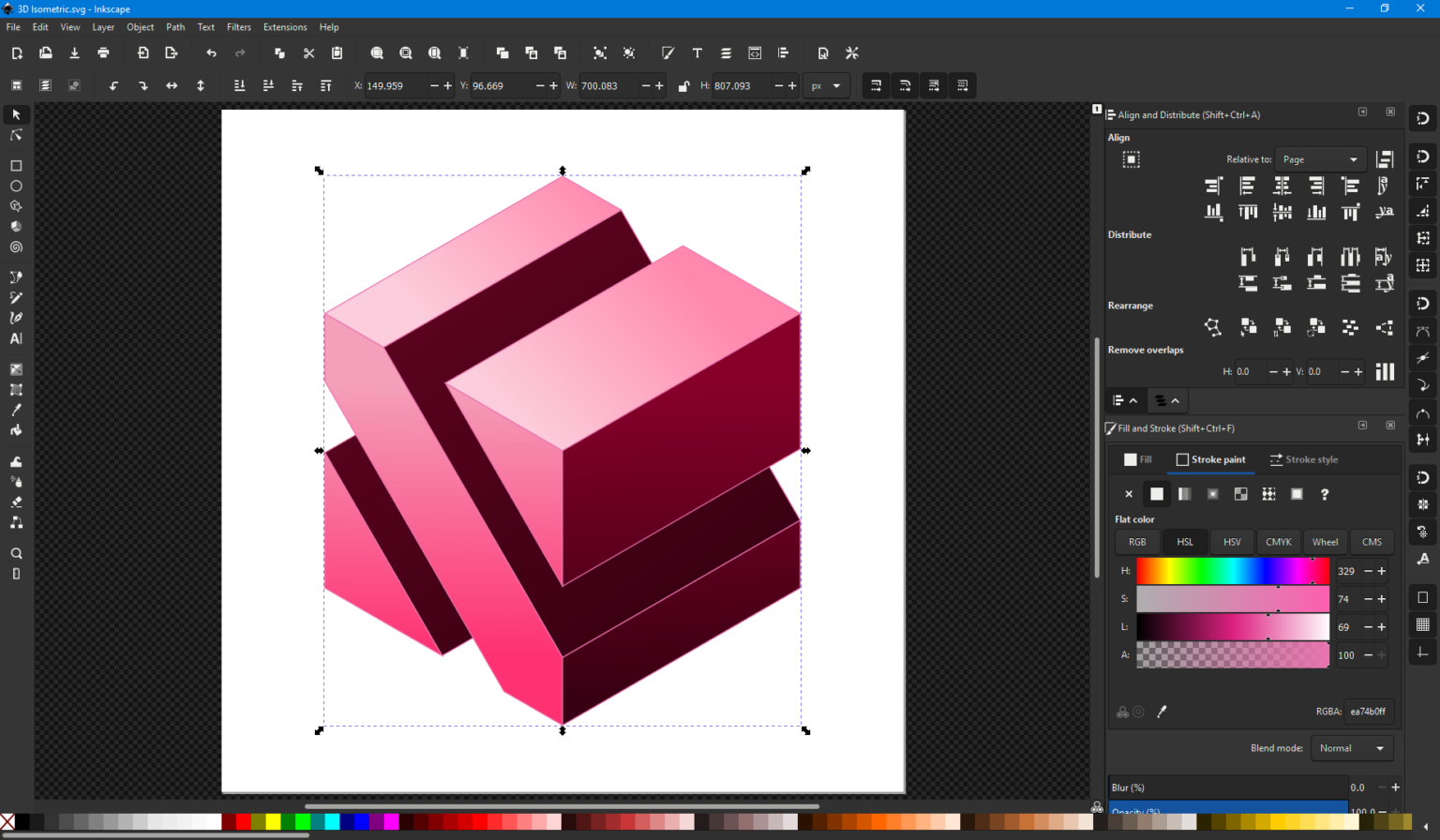The image size is (1440, 840).
Task: Click the RGBA value input field
Action: [1368, 712]
